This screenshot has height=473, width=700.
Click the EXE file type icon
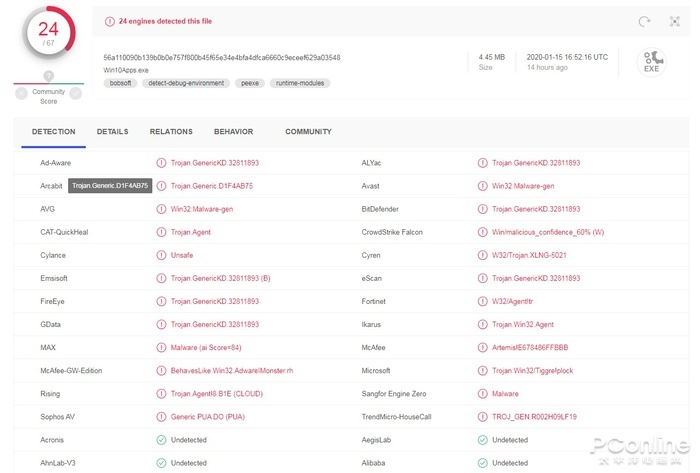pyautogui.click(x=653, y=63)
